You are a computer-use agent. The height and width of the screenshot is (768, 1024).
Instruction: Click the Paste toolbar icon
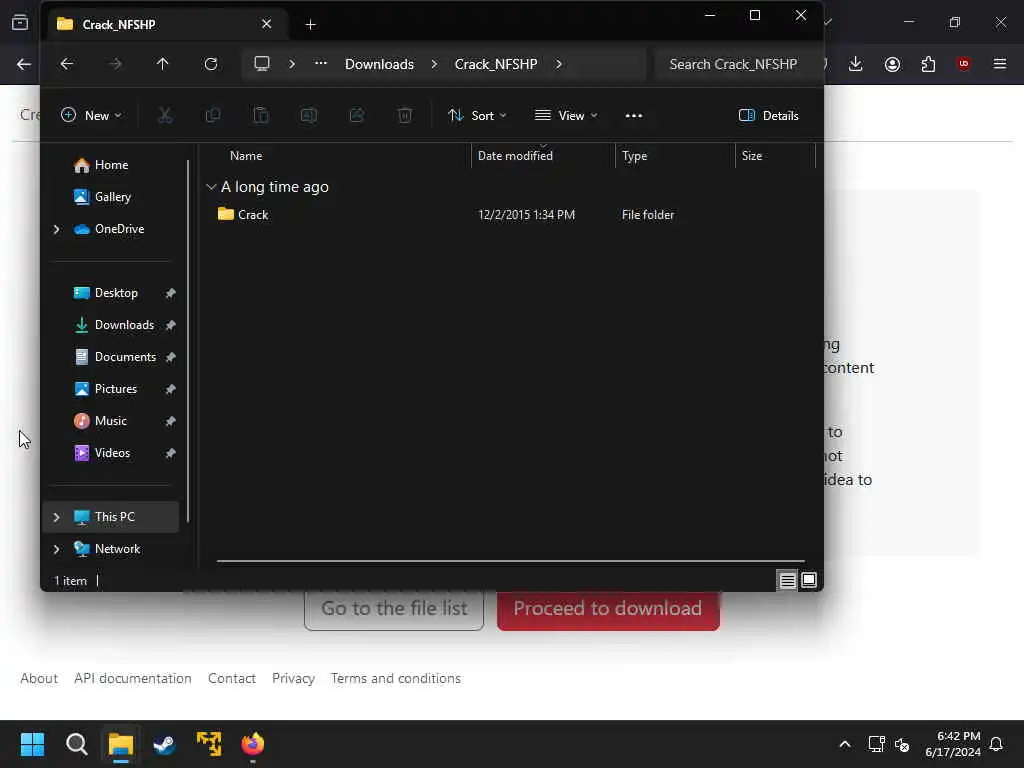[x=261, y=116]
